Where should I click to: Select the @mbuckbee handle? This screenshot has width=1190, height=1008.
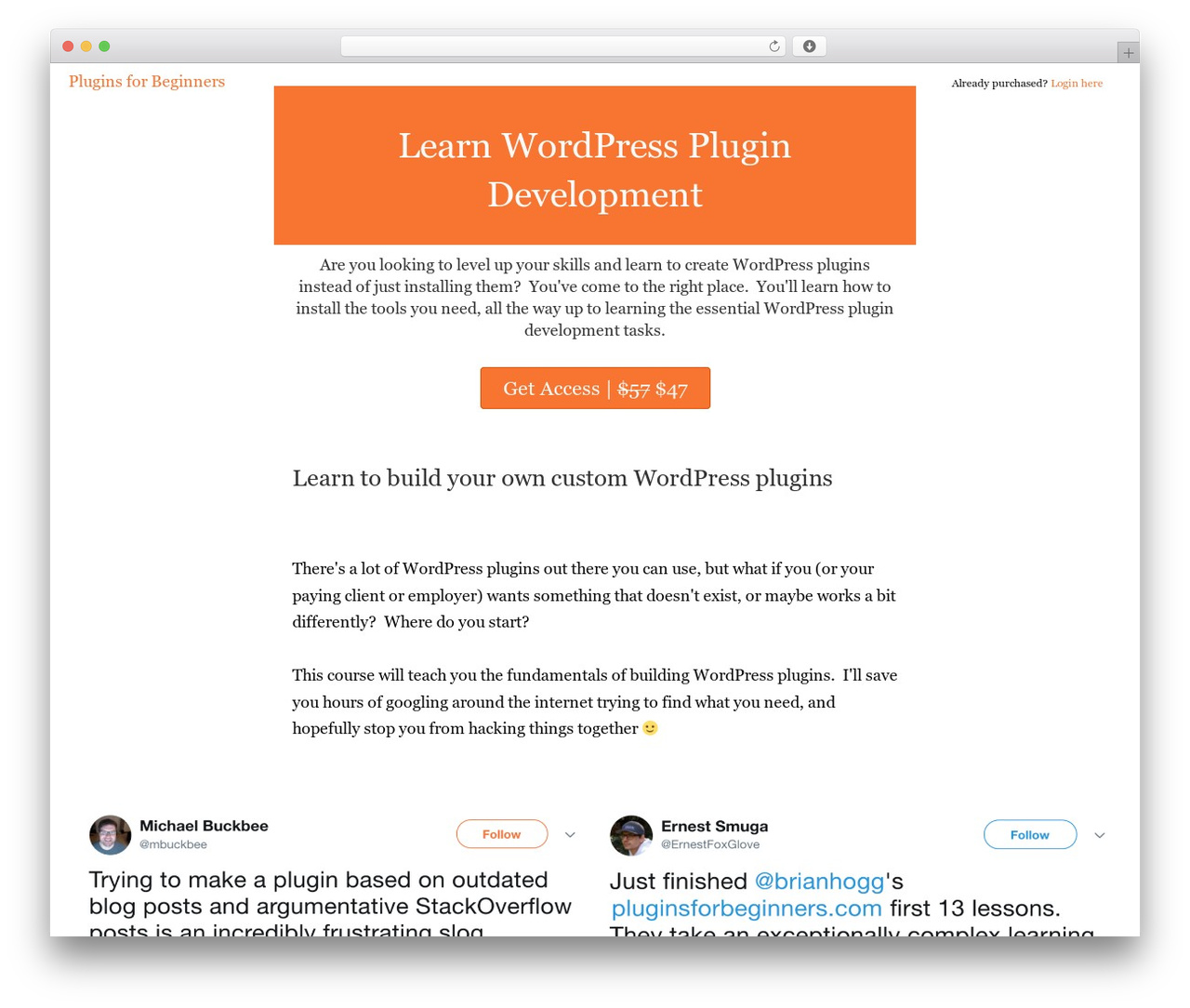pyautogui.click(x=173, y=844)
